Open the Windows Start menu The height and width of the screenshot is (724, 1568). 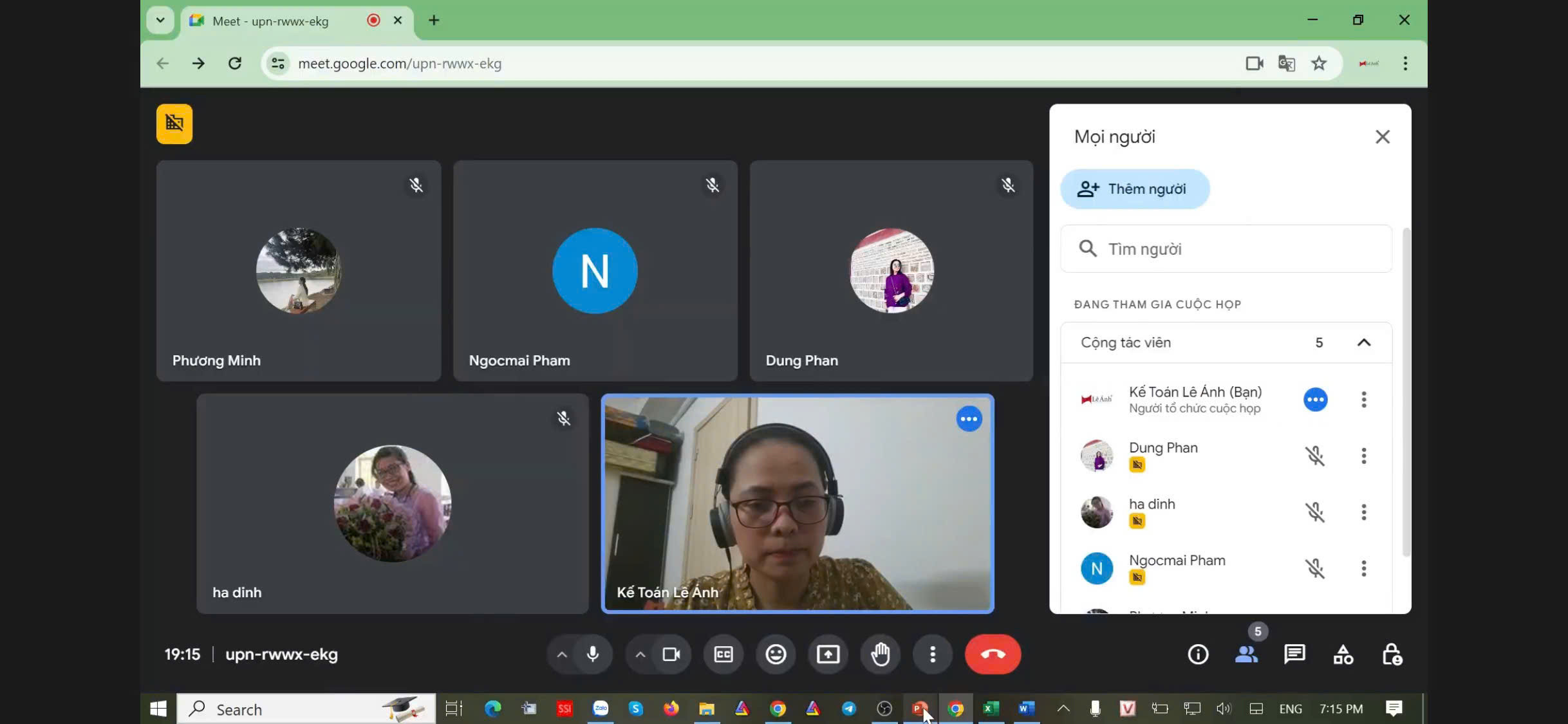[158, 709]
